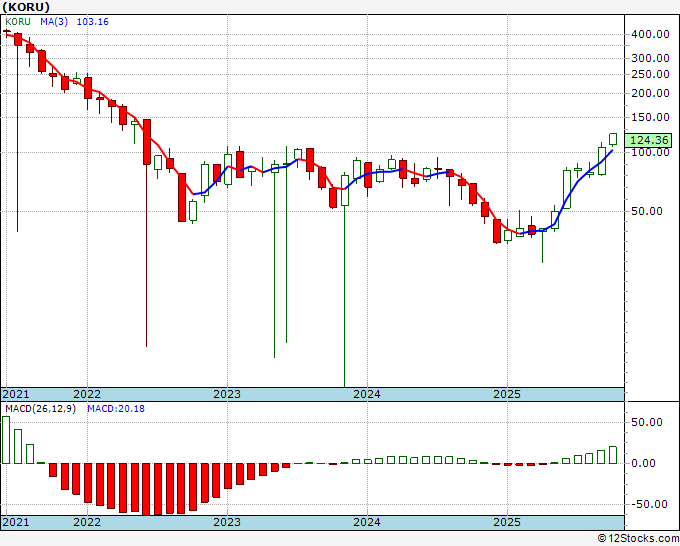Click the 300.00 price axis label

pos(649,58)
